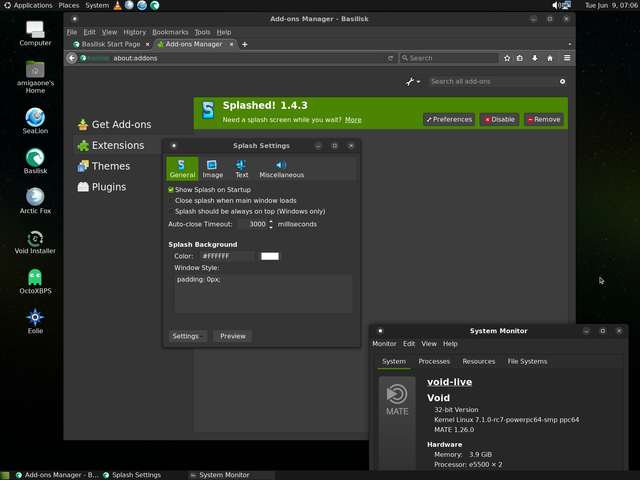Remove the Splashed! extension

coord(544,119)
